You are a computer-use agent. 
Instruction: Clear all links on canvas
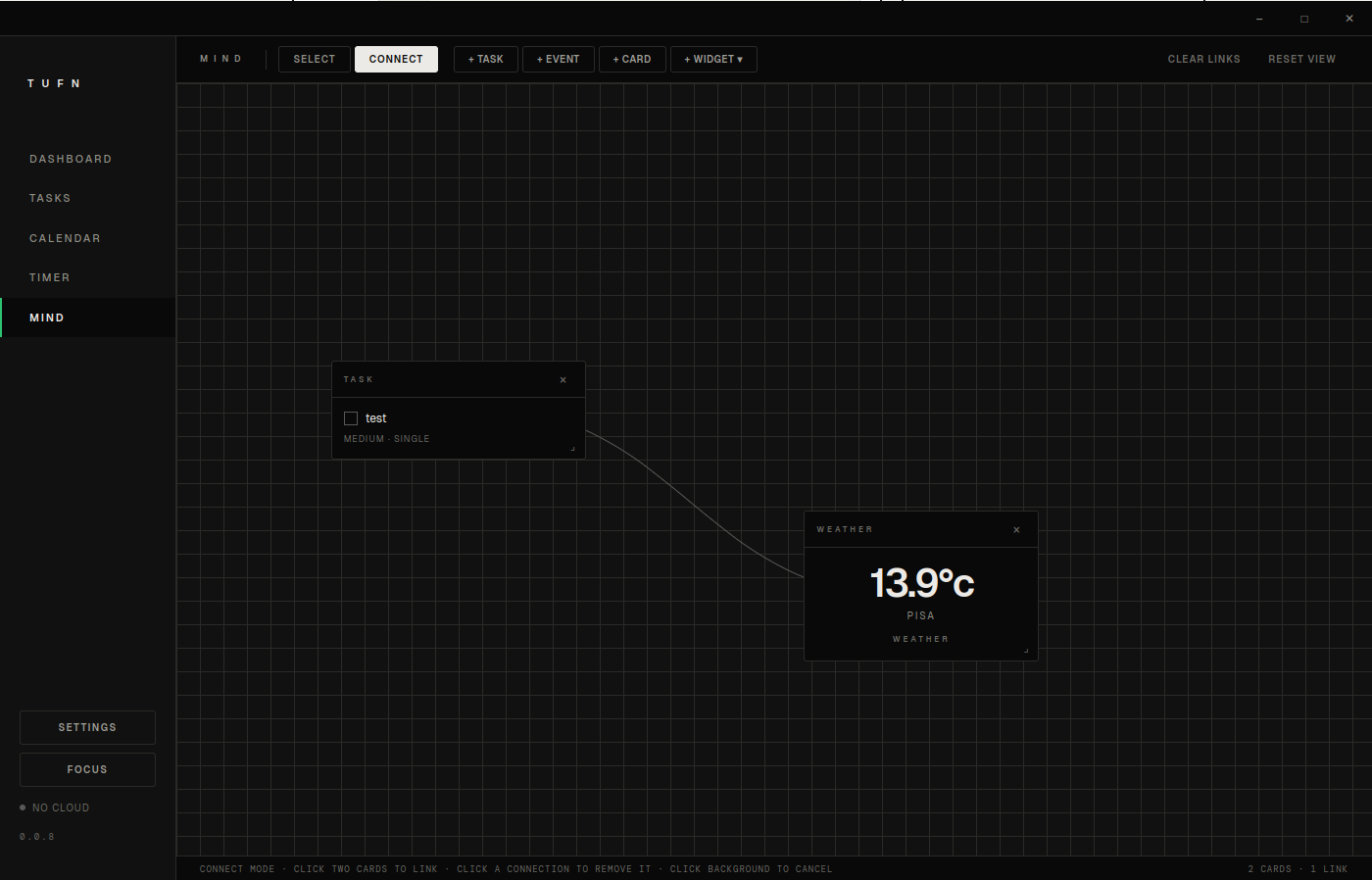(x=1203, y=59)
